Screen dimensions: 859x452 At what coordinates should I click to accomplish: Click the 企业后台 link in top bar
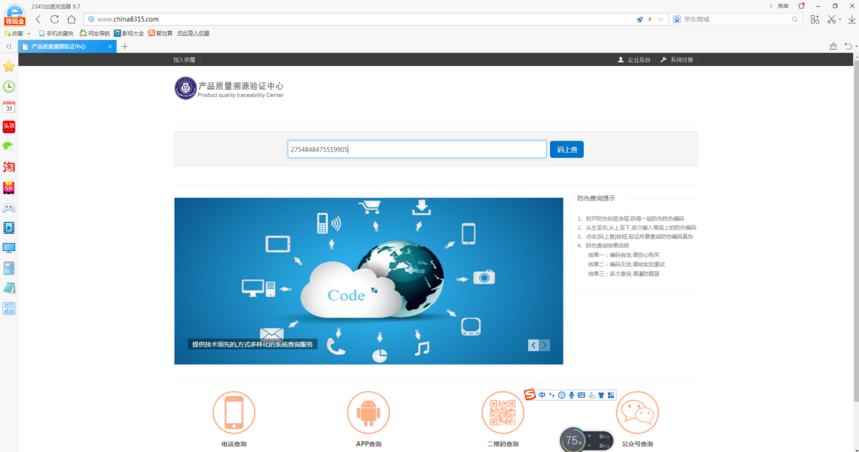click(634, 60)
